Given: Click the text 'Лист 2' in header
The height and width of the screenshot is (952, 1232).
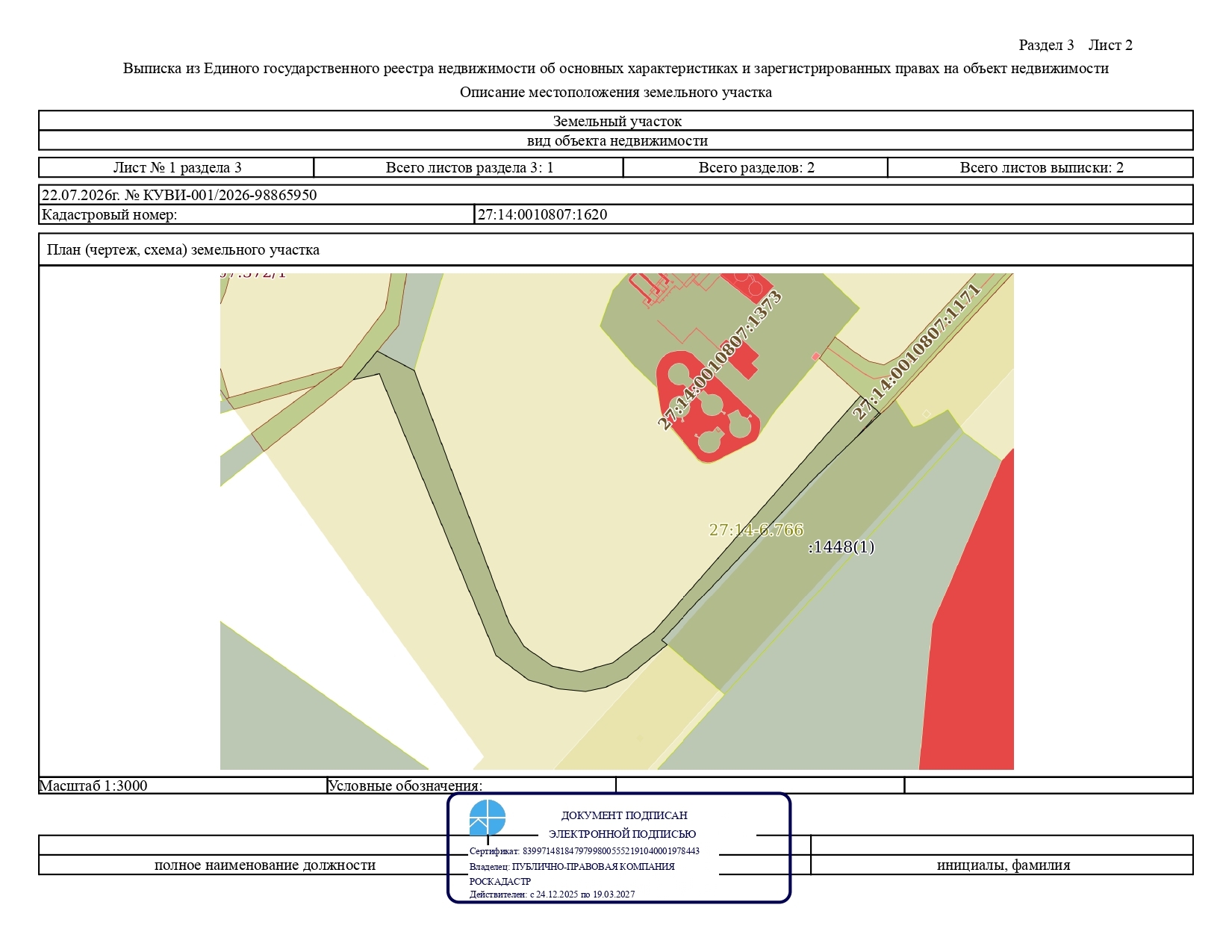Looking at the screenshot, I should [1110, 45].
